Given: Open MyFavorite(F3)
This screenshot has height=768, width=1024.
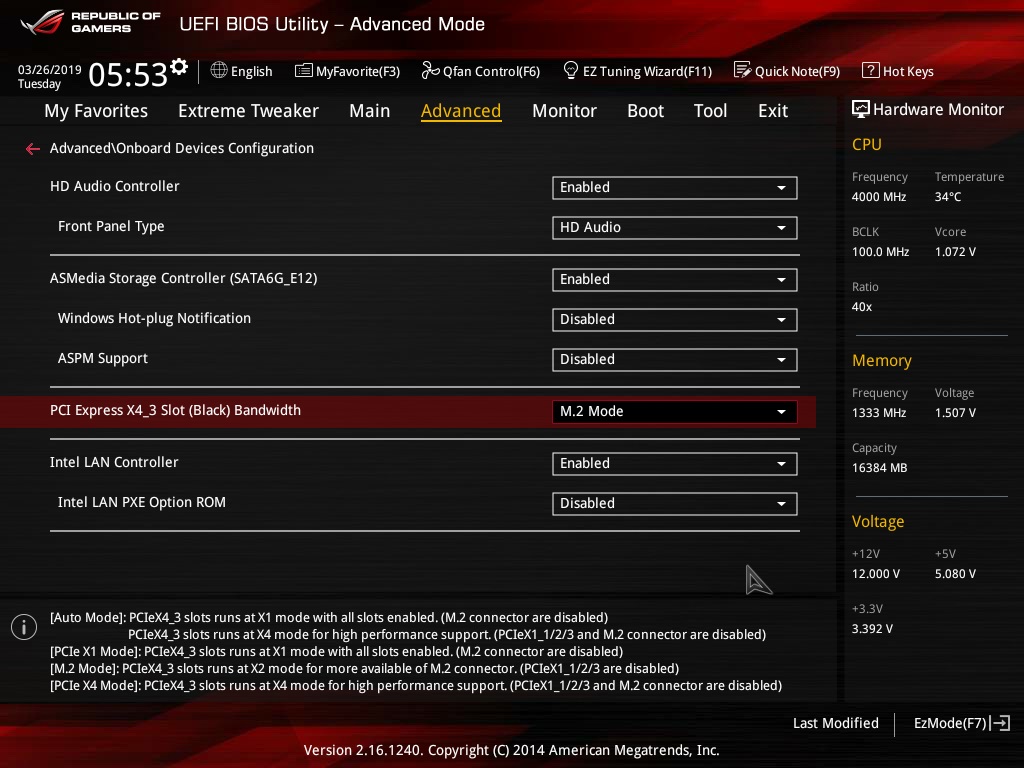Looking at the screenshot, I should [347, 71].
